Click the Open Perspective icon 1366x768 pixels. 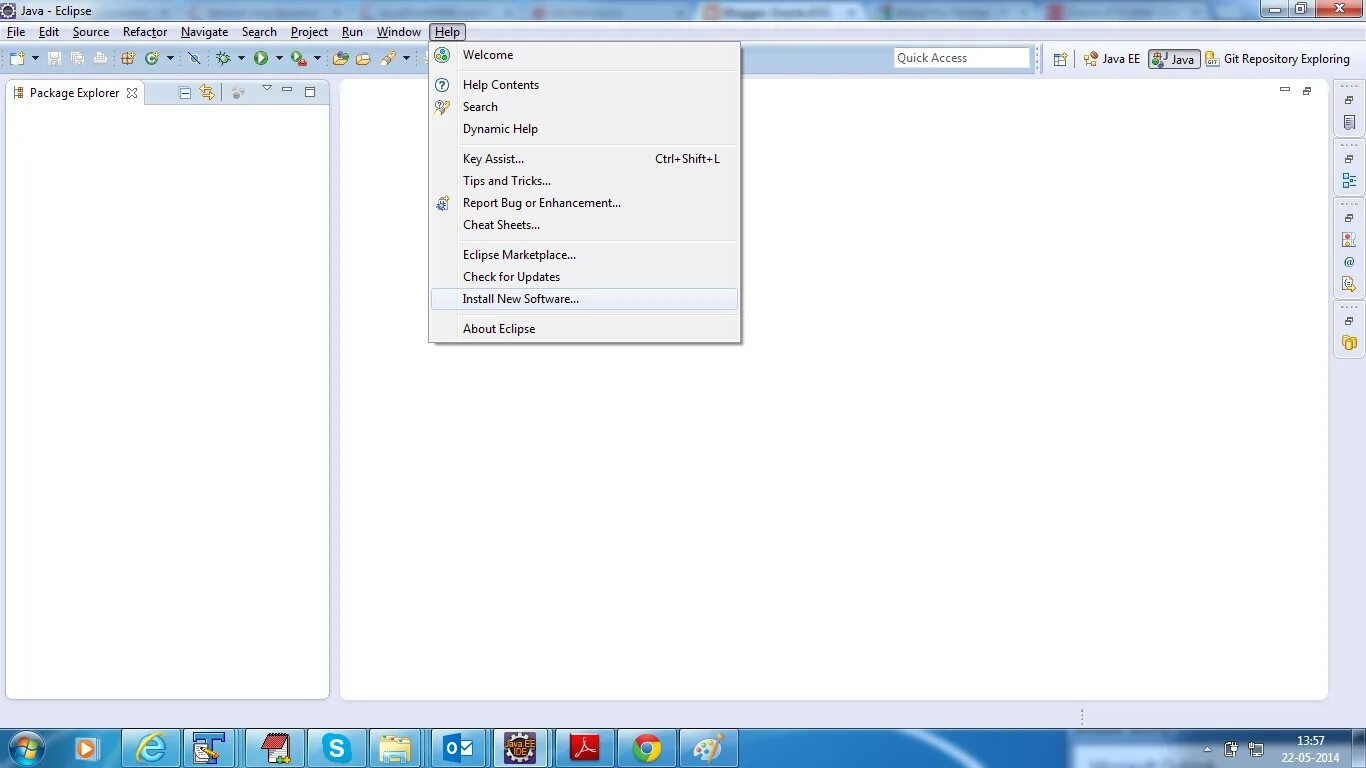tap(1060, 59)
